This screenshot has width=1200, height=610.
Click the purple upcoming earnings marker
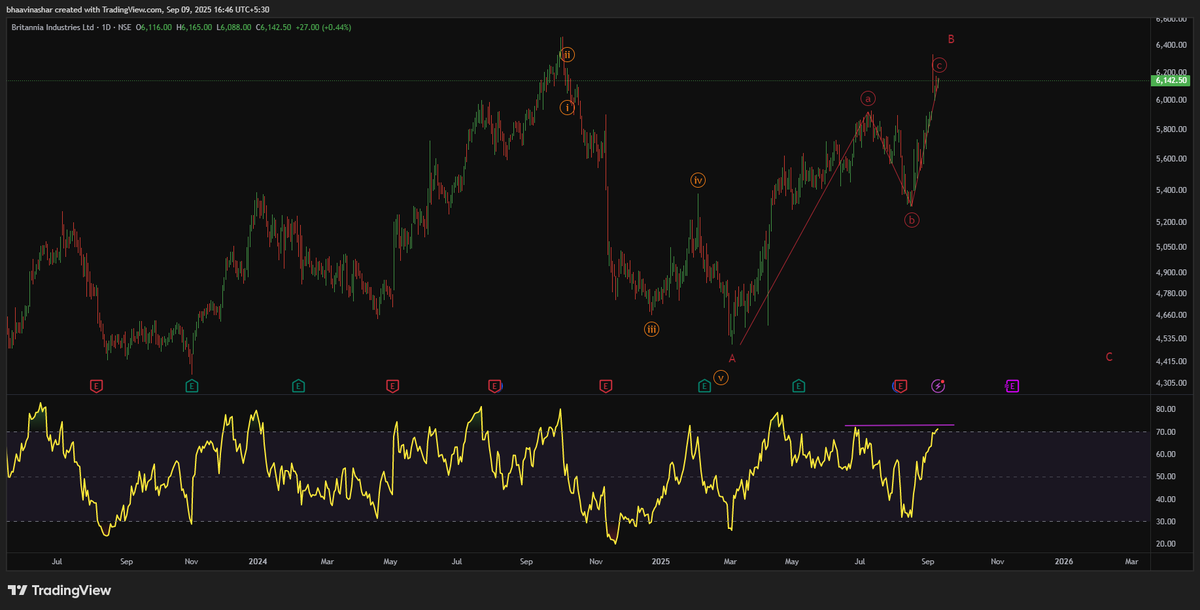[x=1012, y=385]
